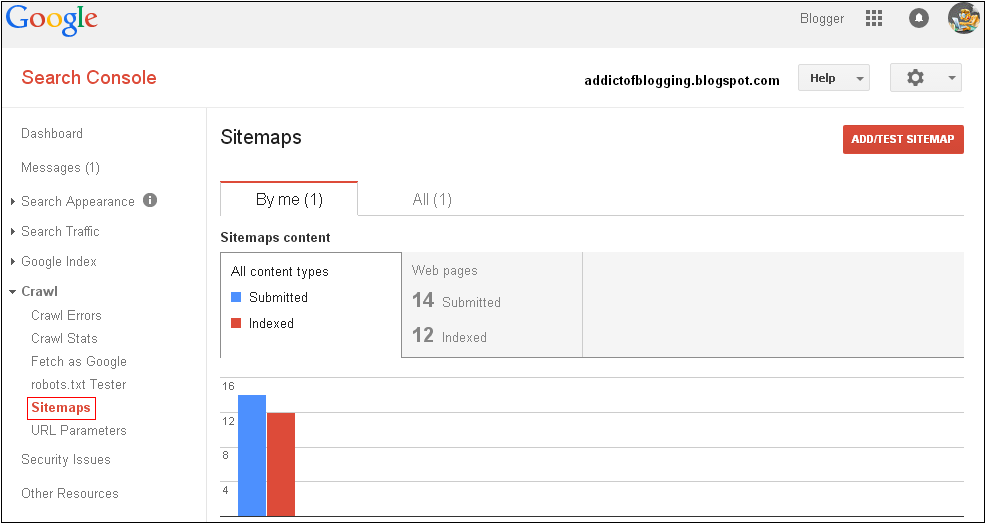Switch to the All (1) tab

432,200
